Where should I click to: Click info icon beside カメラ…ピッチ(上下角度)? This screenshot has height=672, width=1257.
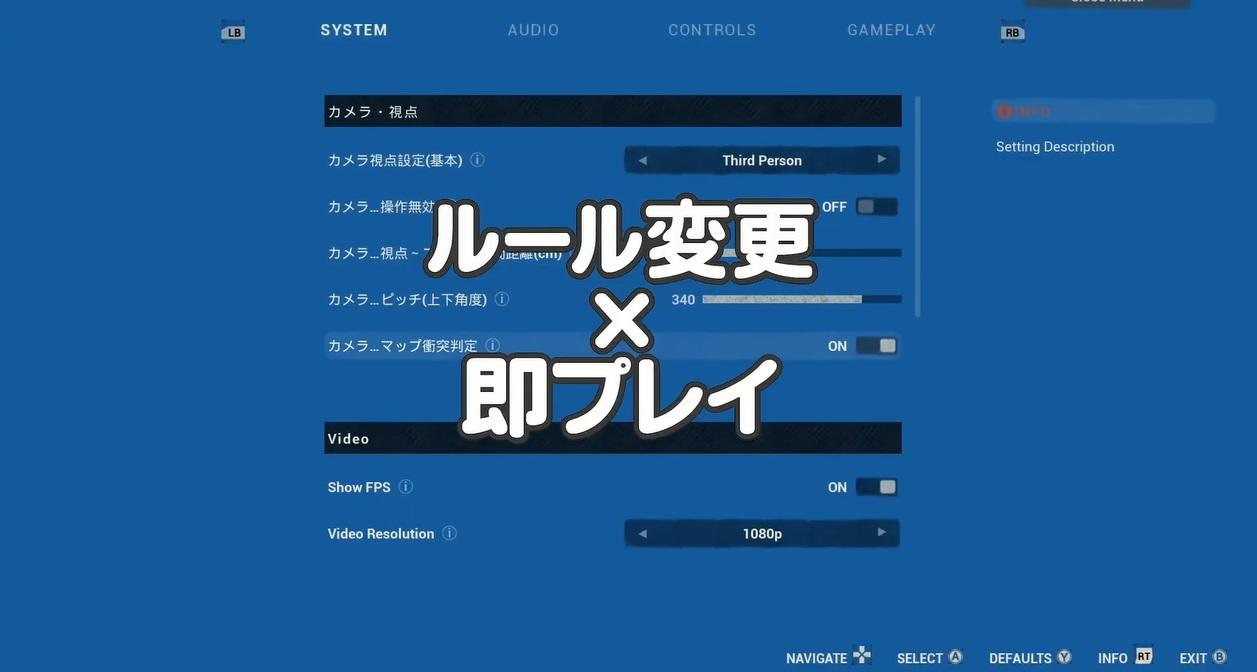coord(502,299)
